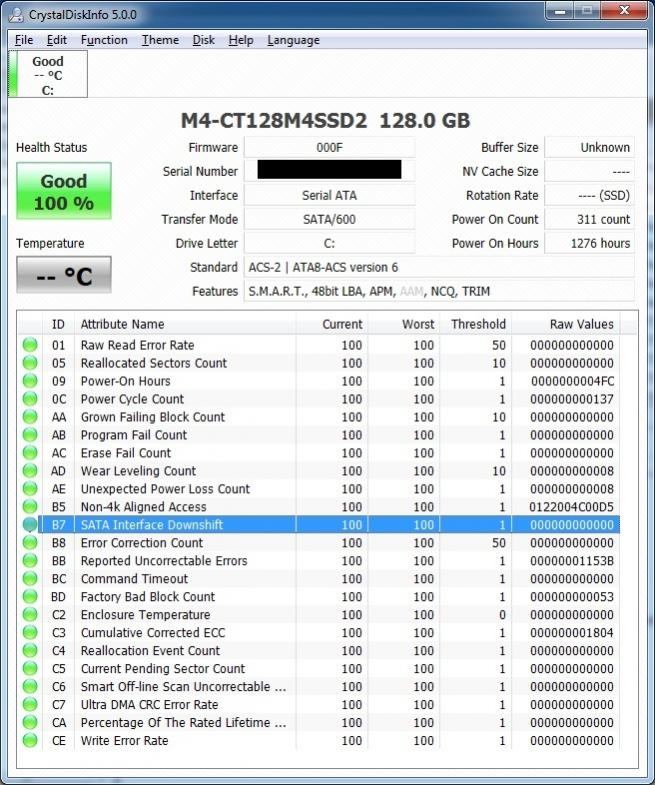Click status circle for Reported Uncorrectable Errors
The image size is (655, 785).
(x=30, y=561)
